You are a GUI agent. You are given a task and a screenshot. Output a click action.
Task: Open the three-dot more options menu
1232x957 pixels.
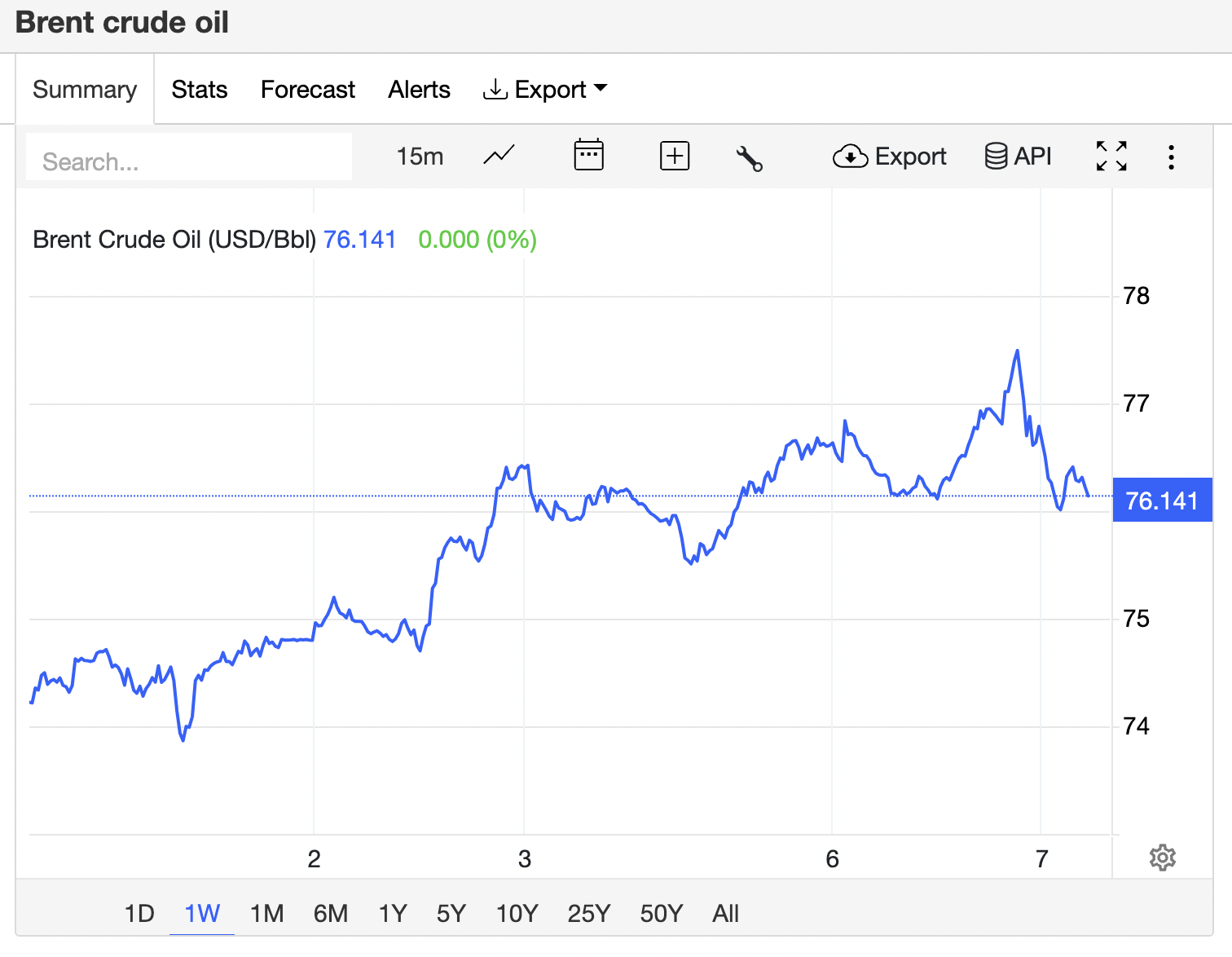pyautogui.click(x=1171, y=157)
